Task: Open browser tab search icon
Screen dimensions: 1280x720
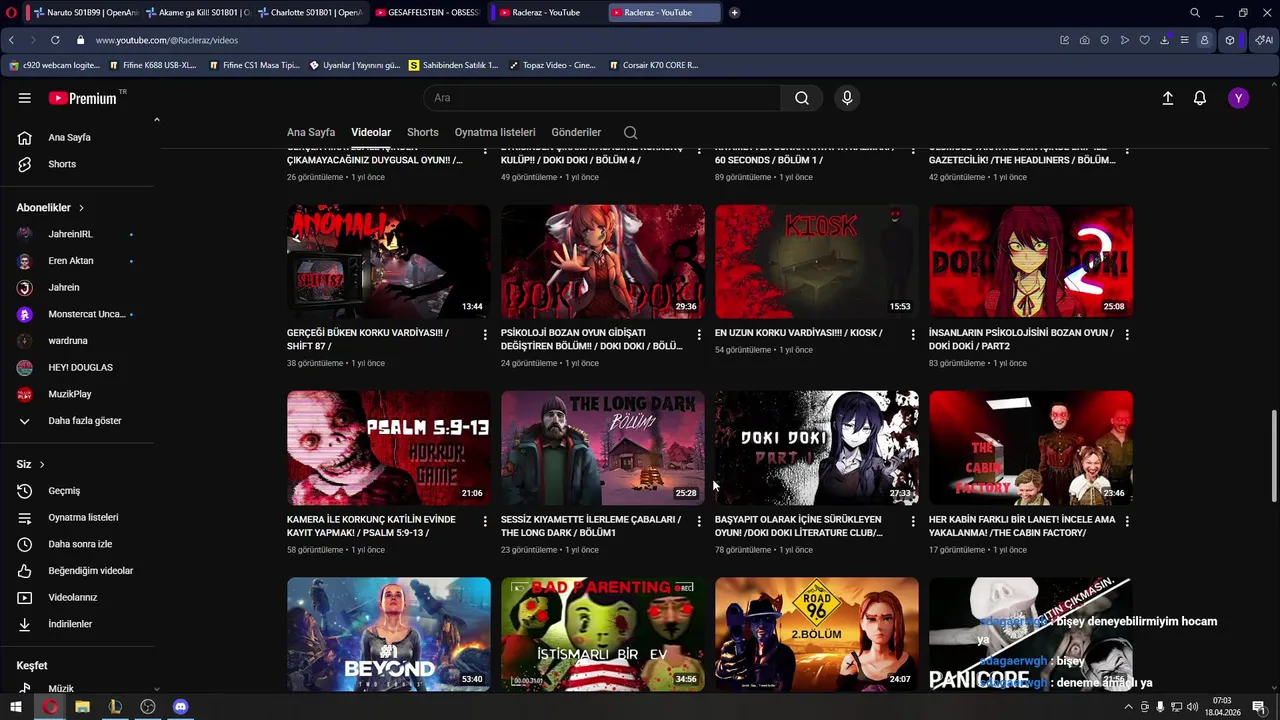Action: (1195, 13)
